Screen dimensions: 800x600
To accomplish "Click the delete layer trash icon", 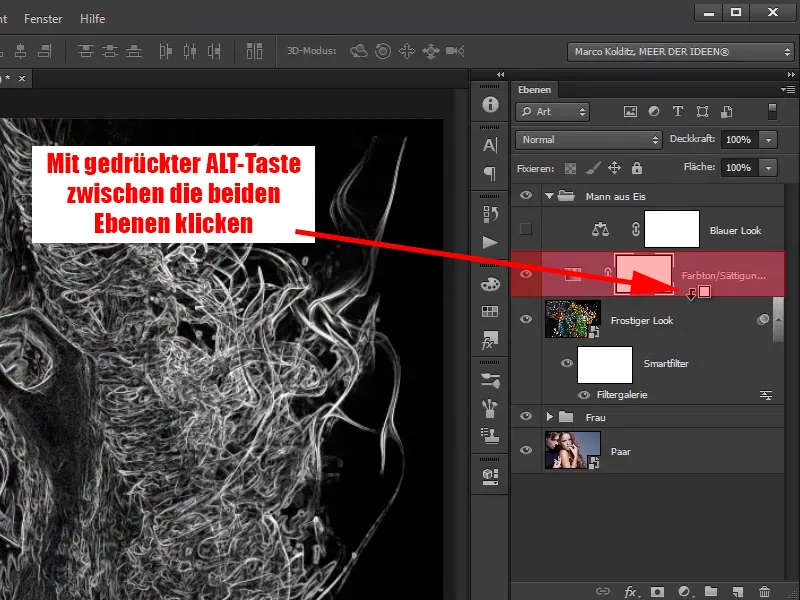I will [765, 592].
